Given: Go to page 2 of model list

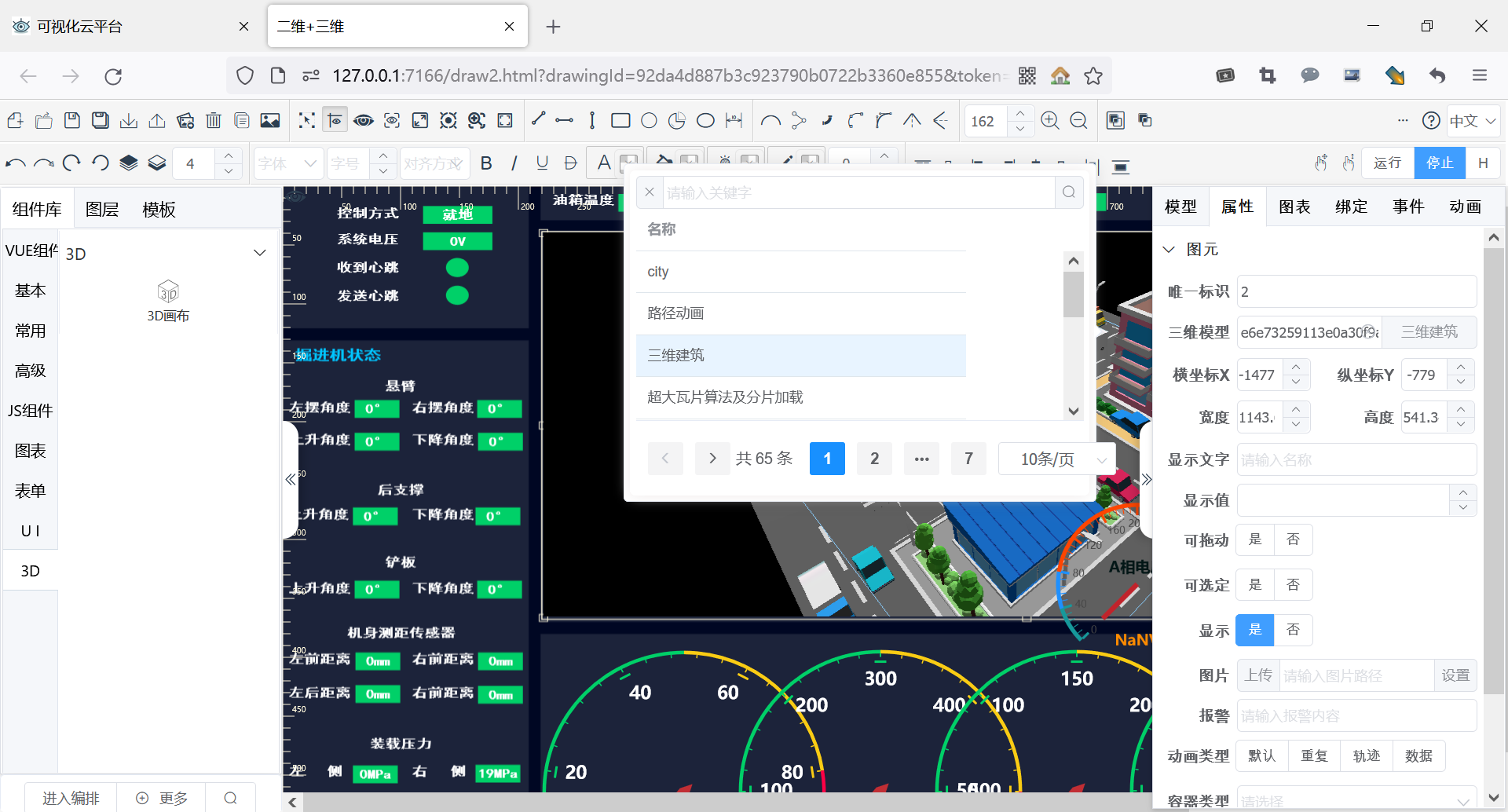Looking at the screenshot, I should tap(874, 459).
